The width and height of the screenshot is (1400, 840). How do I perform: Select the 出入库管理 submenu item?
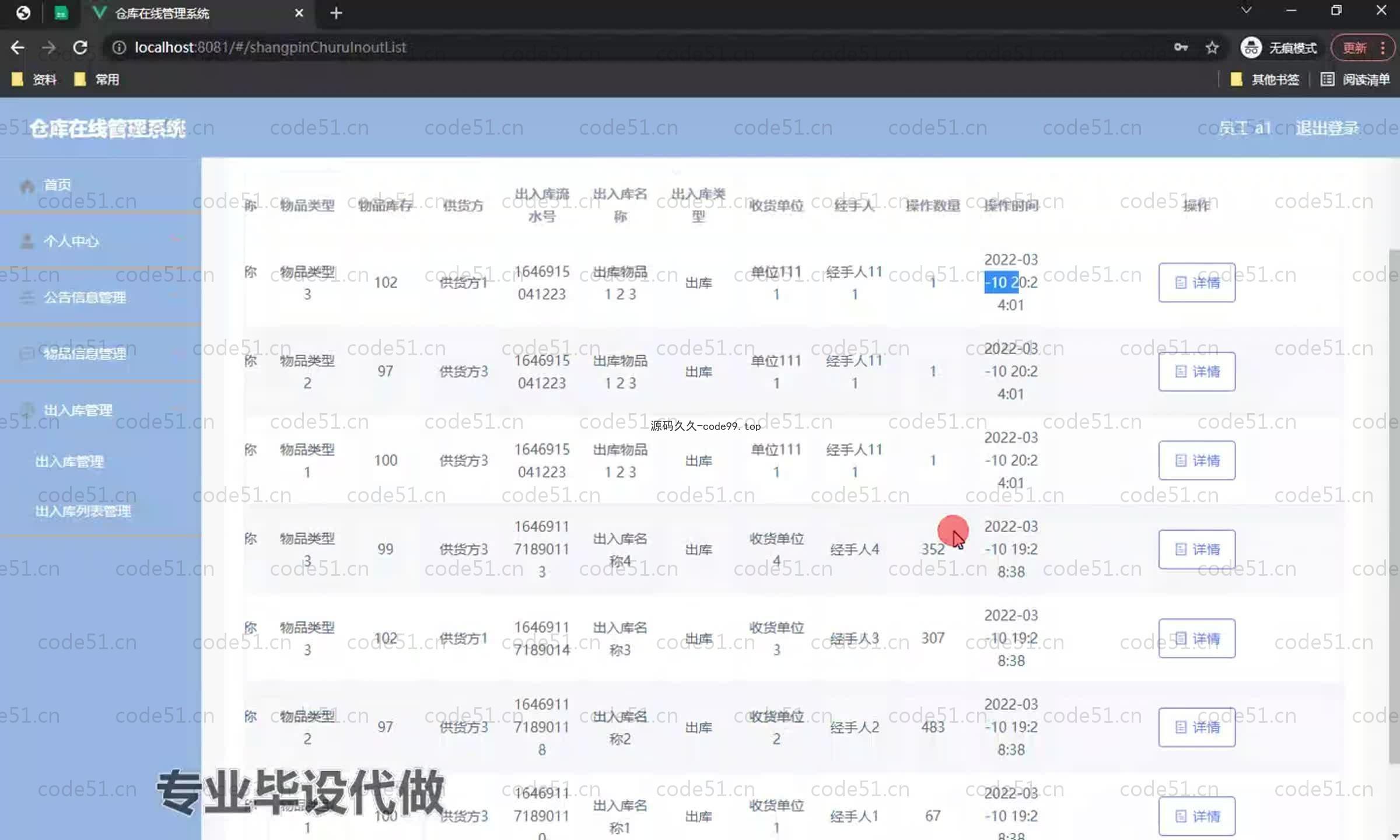coord(69,461)
